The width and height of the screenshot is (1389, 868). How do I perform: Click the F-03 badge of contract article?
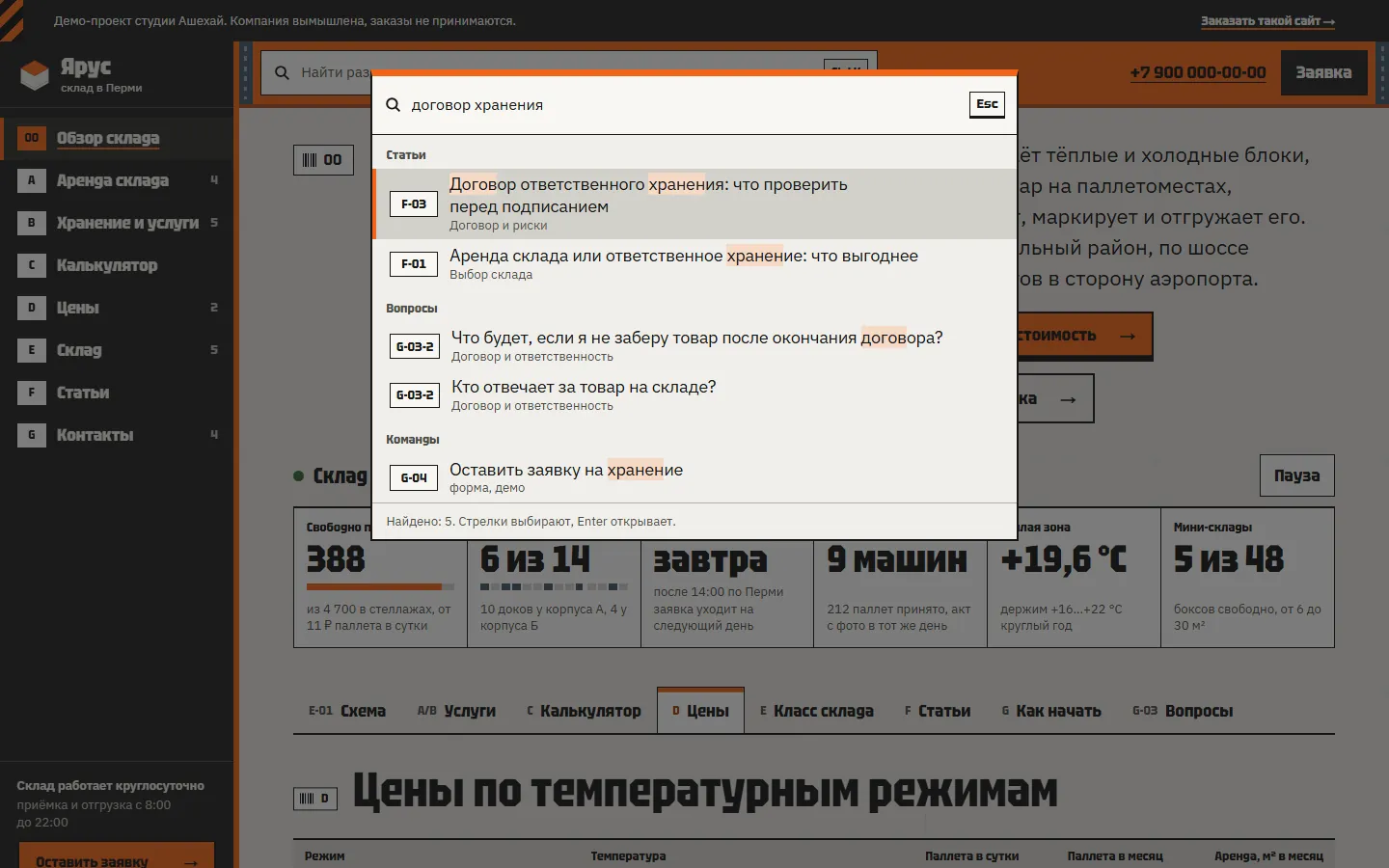tap(414, 203)
